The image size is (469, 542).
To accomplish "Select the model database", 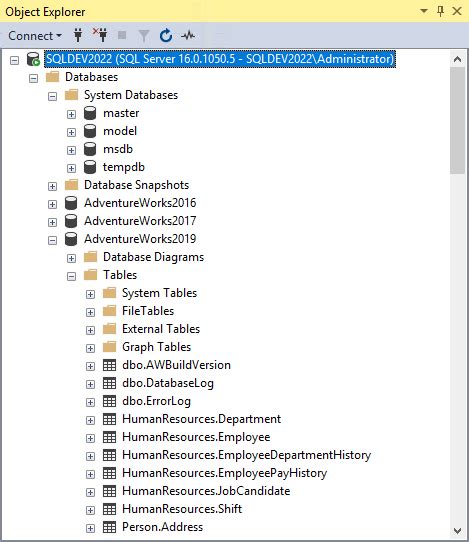I will click(120, 131).
